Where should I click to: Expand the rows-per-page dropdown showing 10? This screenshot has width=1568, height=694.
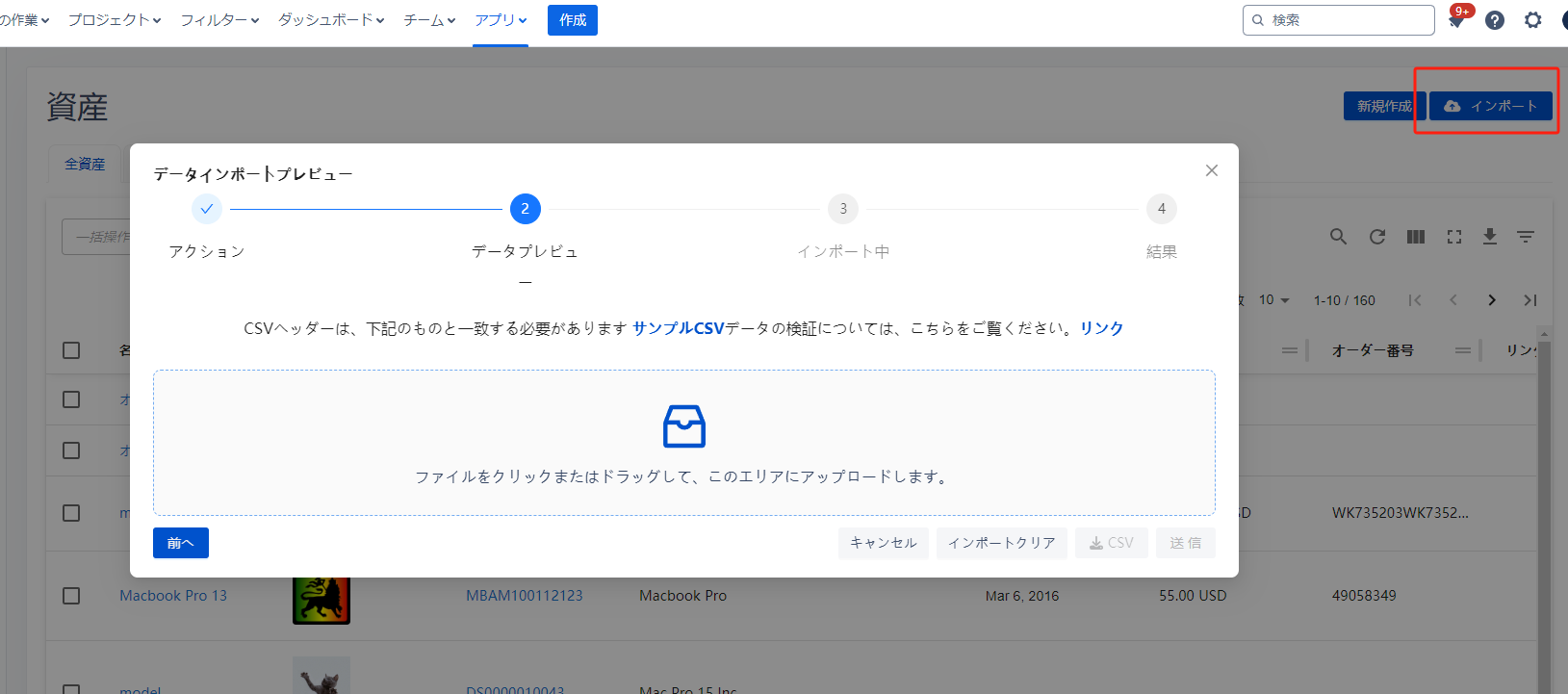[x=1274, y=300]
